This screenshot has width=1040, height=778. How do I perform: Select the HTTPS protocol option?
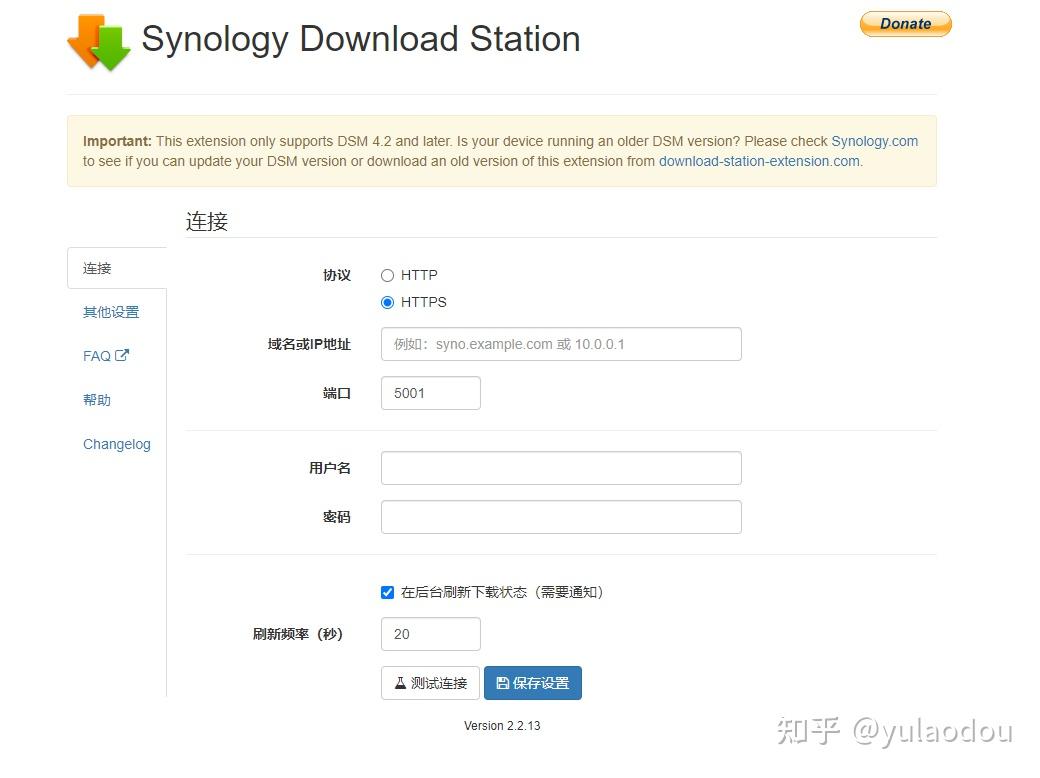pyautogui.click(x=387, y=302)
